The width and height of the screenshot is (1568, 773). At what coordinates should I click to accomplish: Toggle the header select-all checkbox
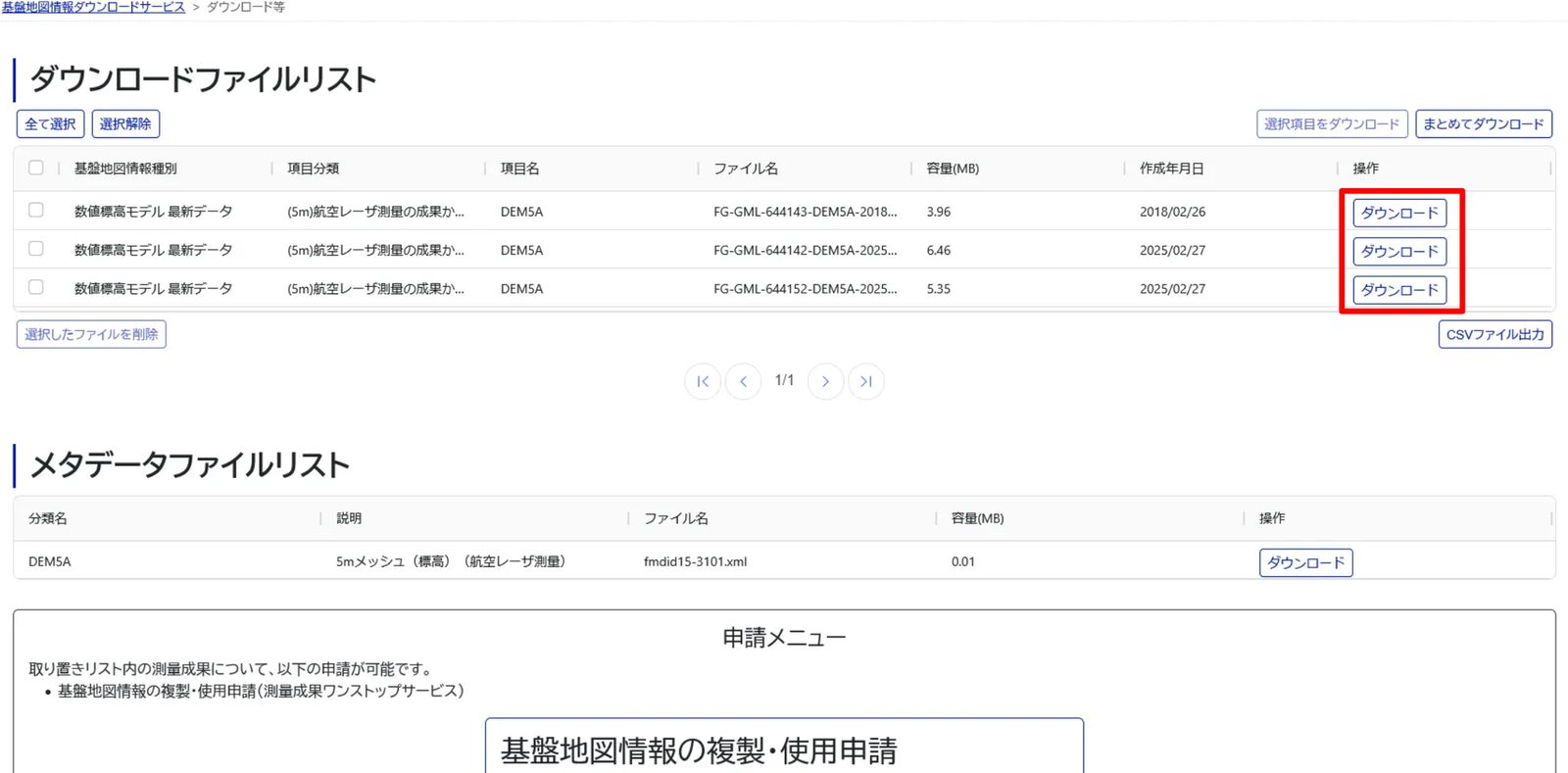36,168
